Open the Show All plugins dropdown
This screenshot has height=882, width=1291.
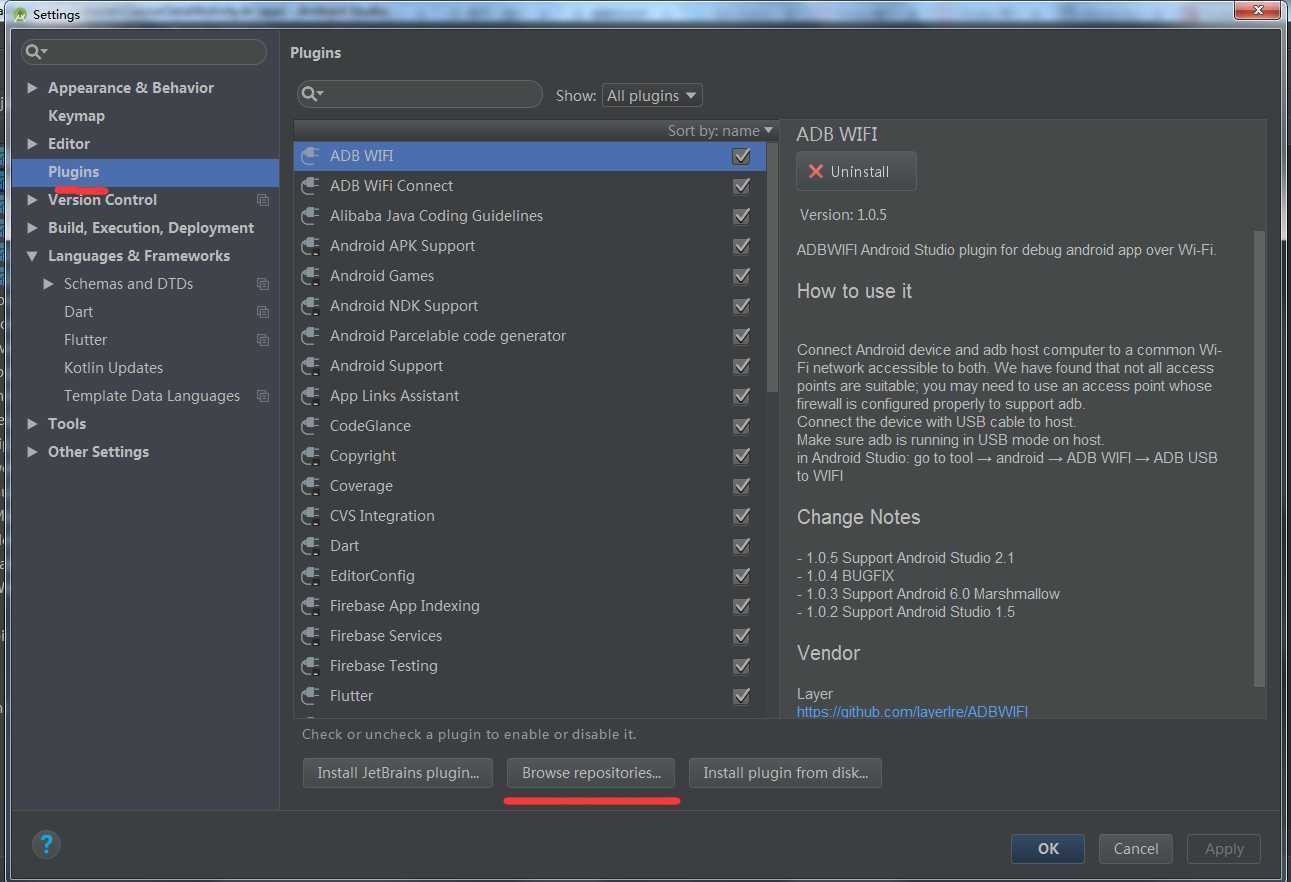pyautogui.click(x=652, y=95)
